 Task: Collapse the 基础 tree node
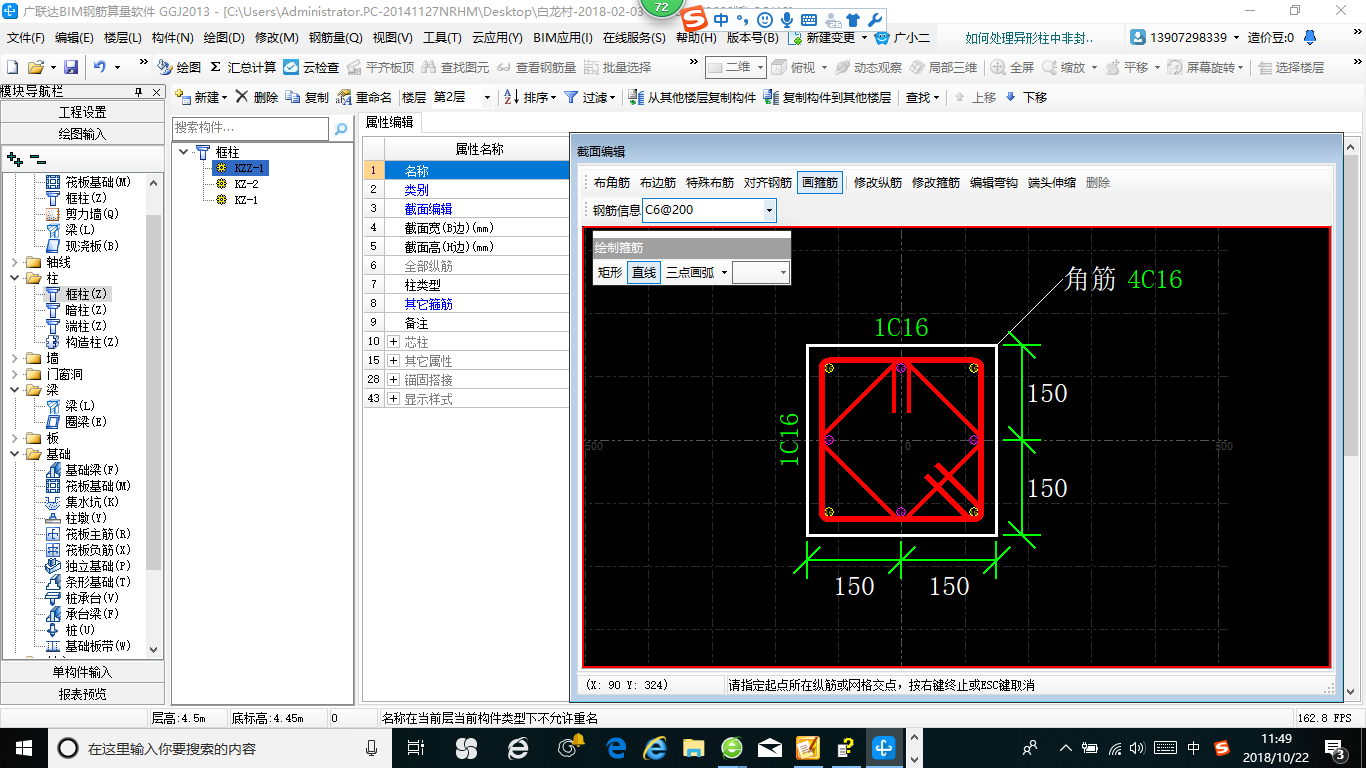click(14, 454)
